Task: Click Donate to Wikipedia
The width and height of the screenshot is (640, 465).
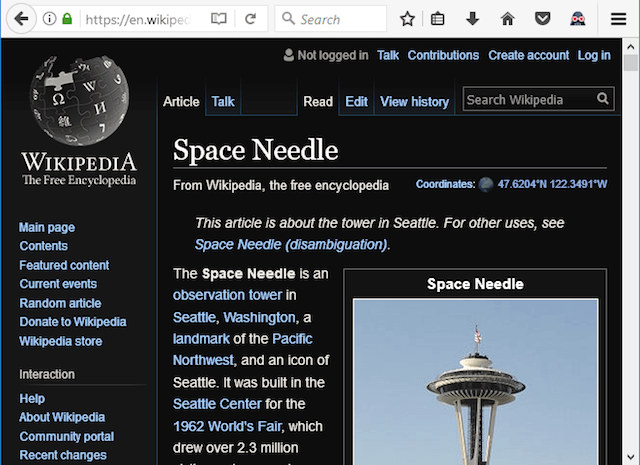Action: click(x=73, y=322)
